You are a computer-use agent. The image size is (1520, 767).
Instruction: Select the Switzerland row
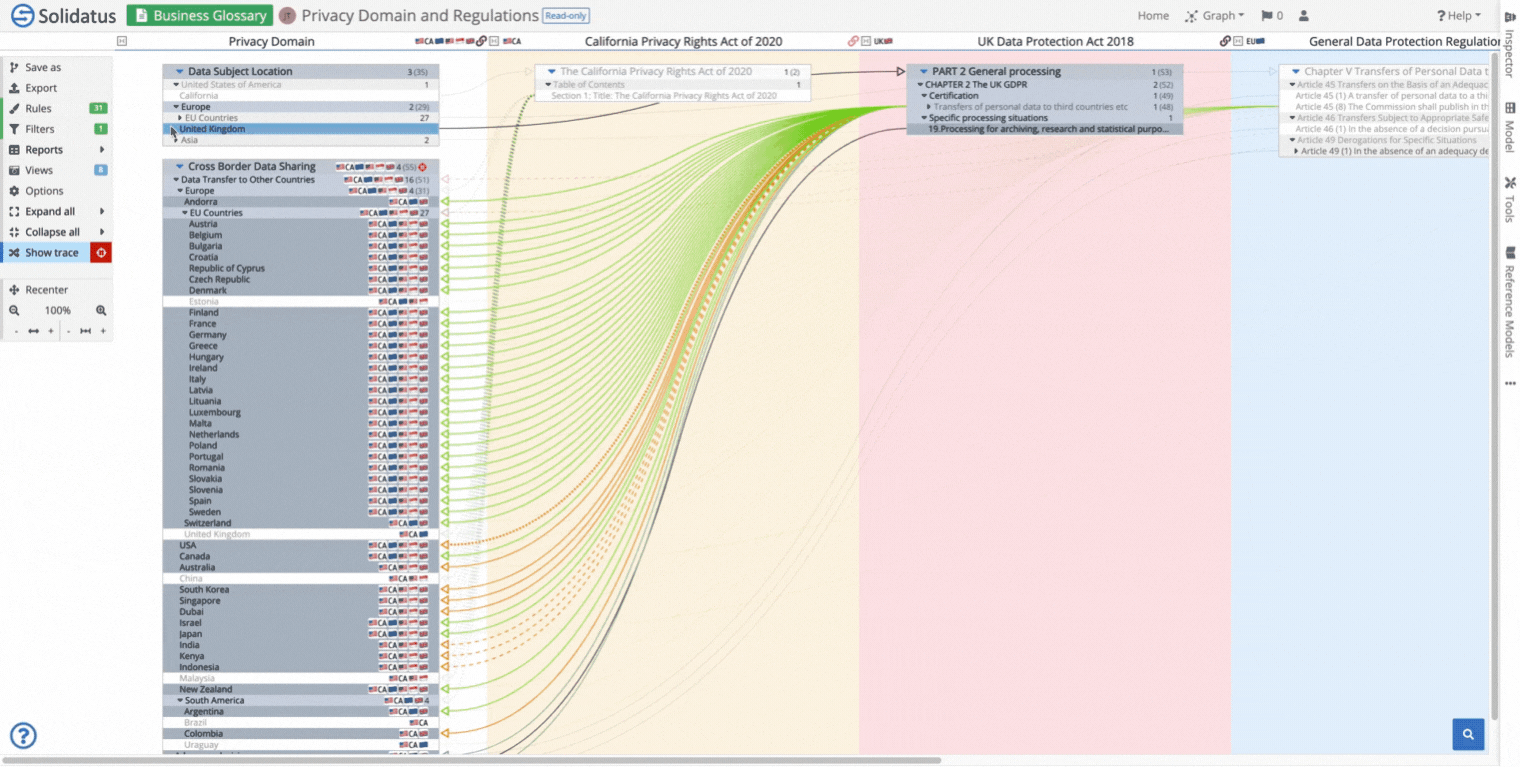(300, 523)
